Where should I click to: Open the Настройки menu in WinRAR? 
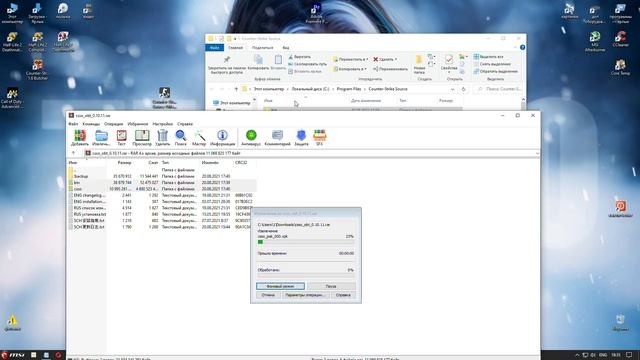[163, 124]
